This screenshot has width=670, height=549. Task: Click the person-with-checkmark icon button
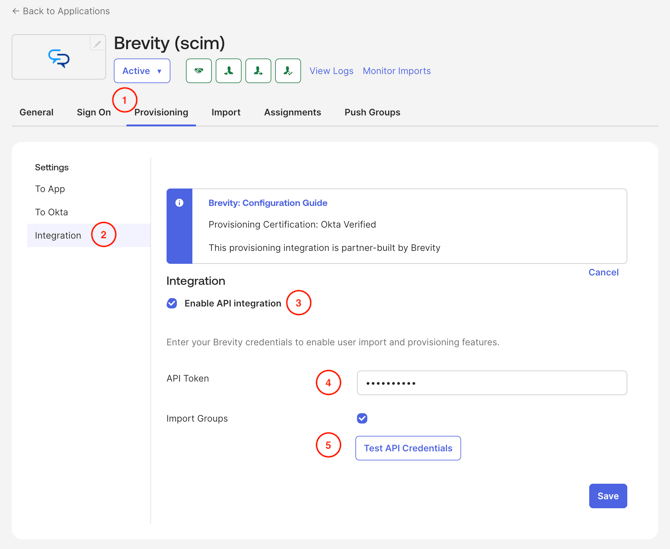point(288,71)
